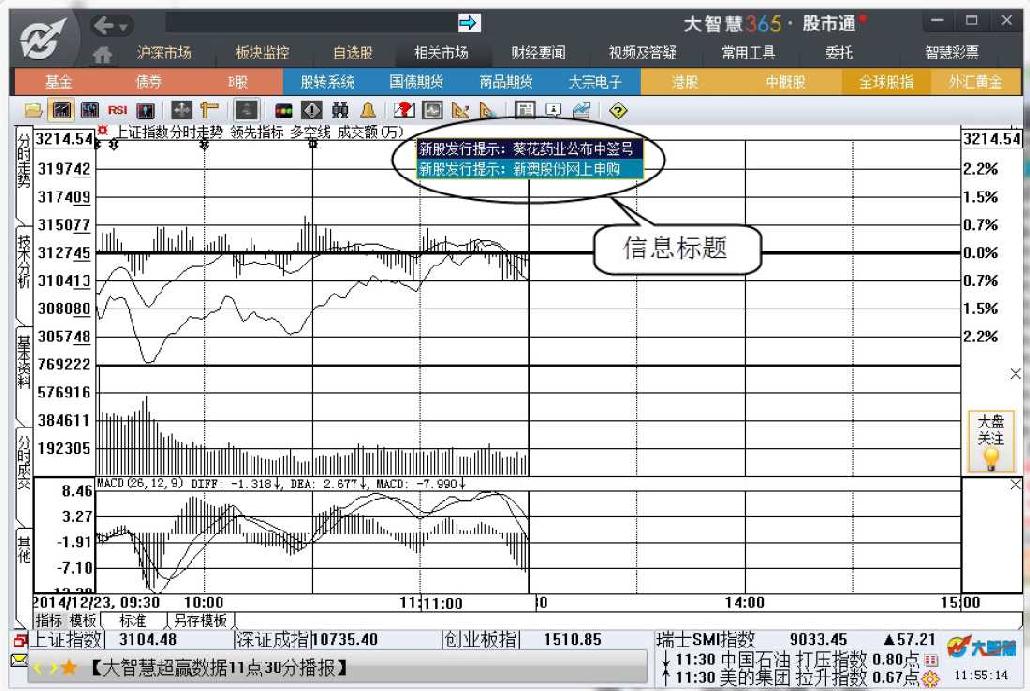Open the exclamation warning diamond icon
This screenshot has height=691, width=1030.
(312, 110)
